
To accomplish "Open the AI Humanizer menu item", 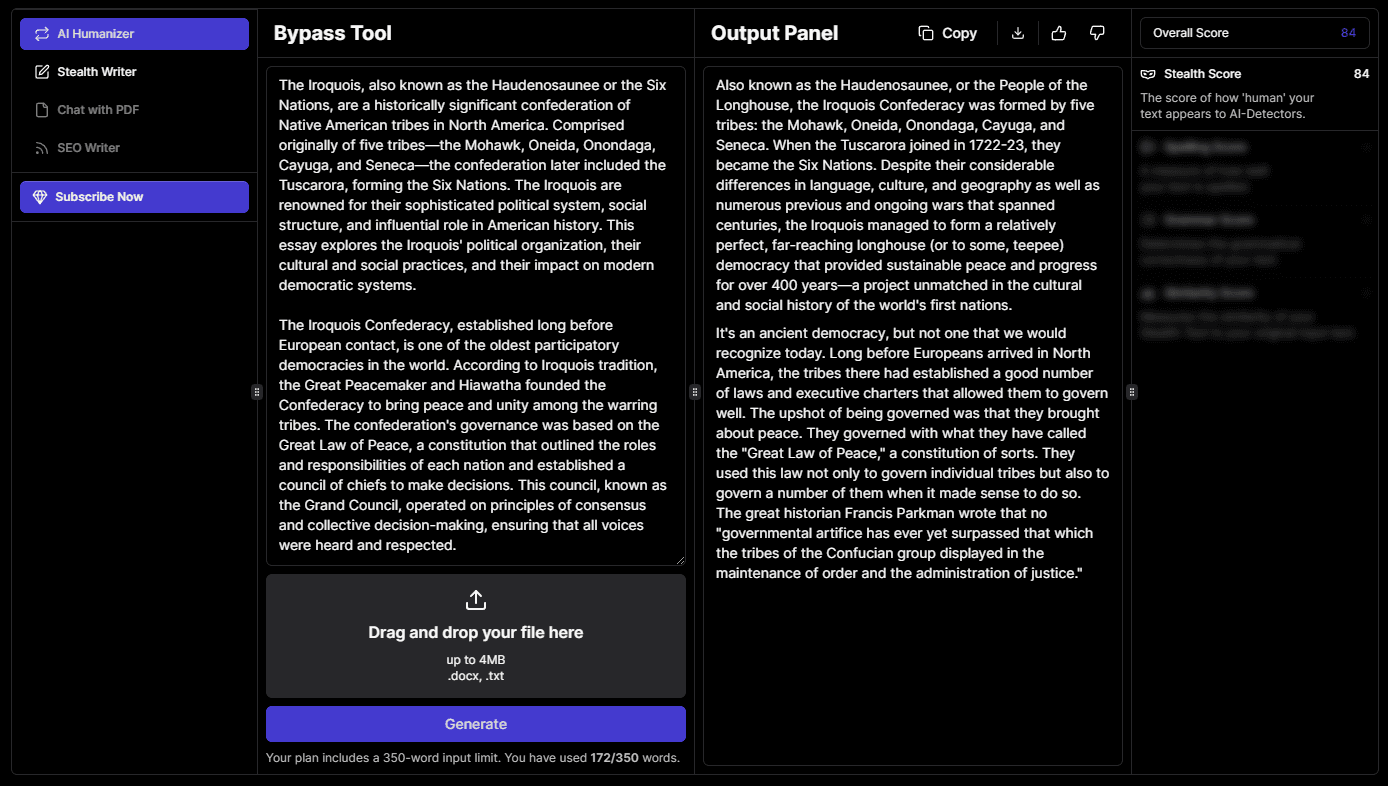I will 134,34.
